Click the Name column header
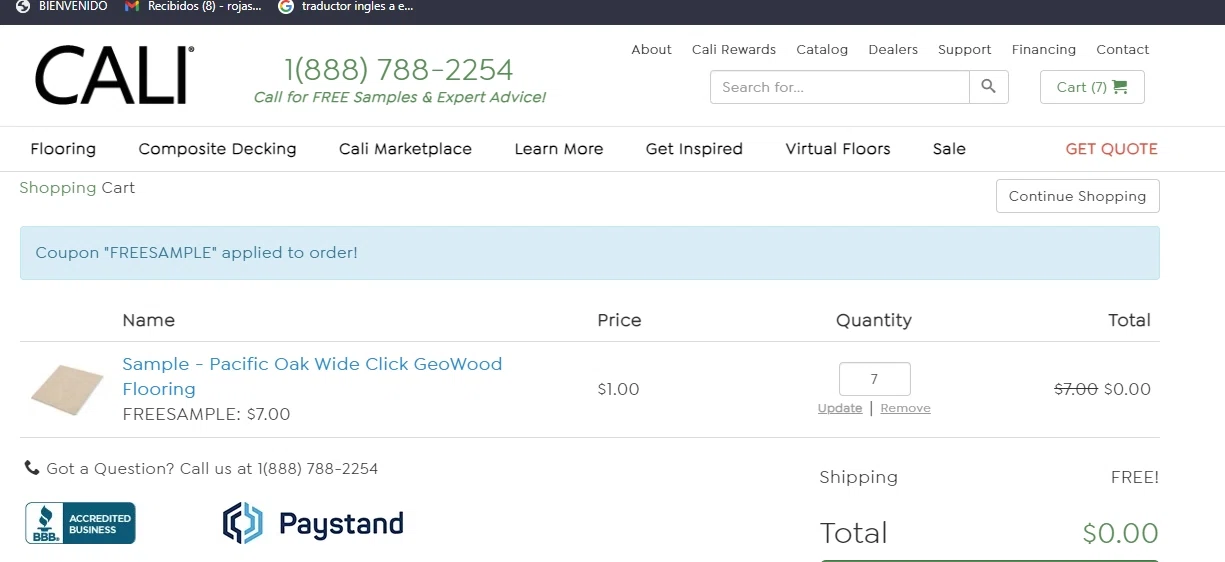The image size is (1225, 562). [x=149, y=320]
